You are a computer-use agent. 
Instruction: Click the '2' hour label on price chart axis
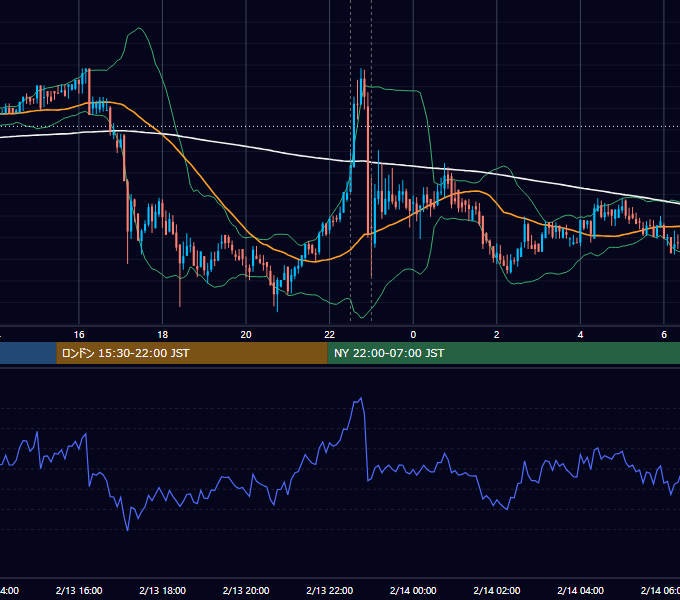497,335
